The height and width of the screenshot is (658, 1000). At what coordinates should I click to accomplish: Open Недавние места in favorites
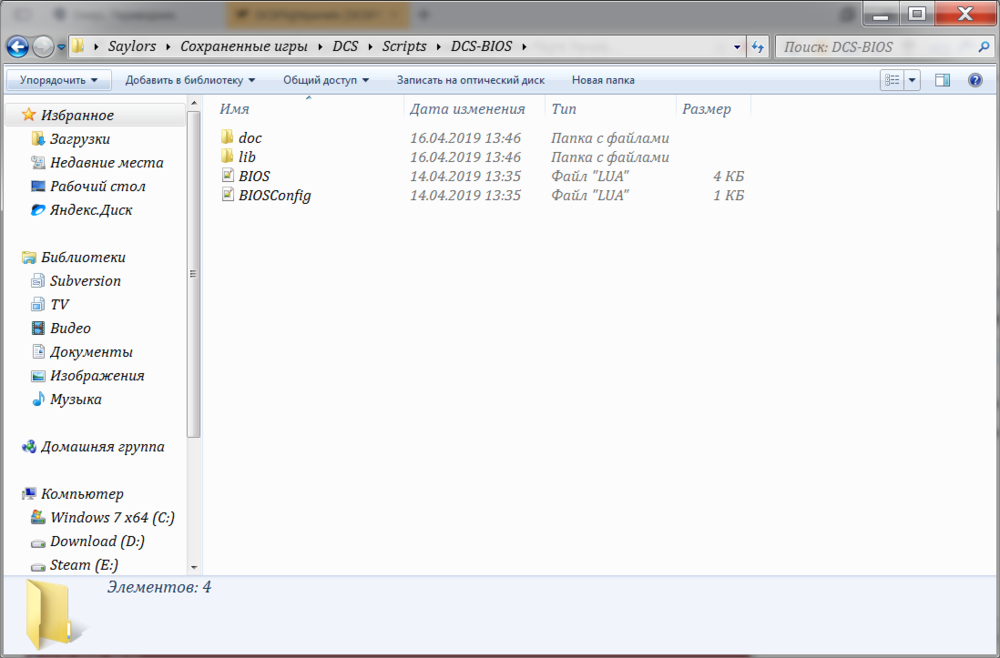[x=107, y=163]
